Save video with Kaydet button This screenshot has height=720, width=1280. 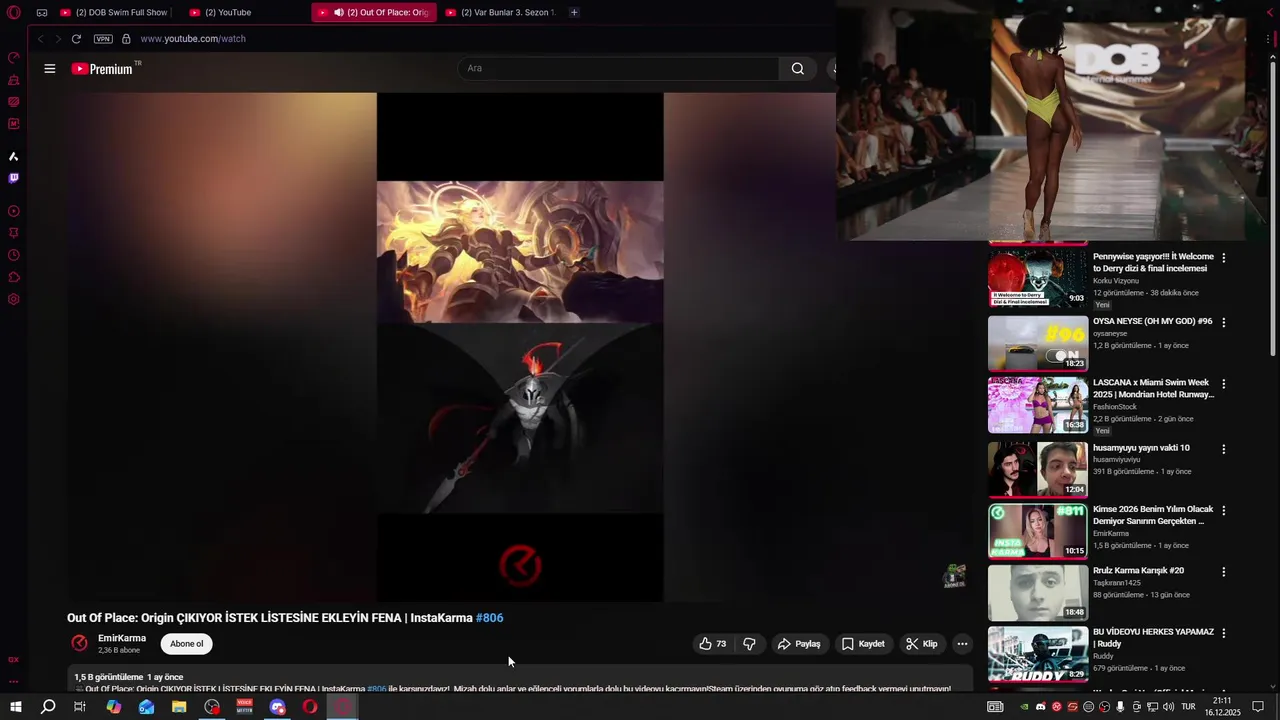(x=863, y=644)
